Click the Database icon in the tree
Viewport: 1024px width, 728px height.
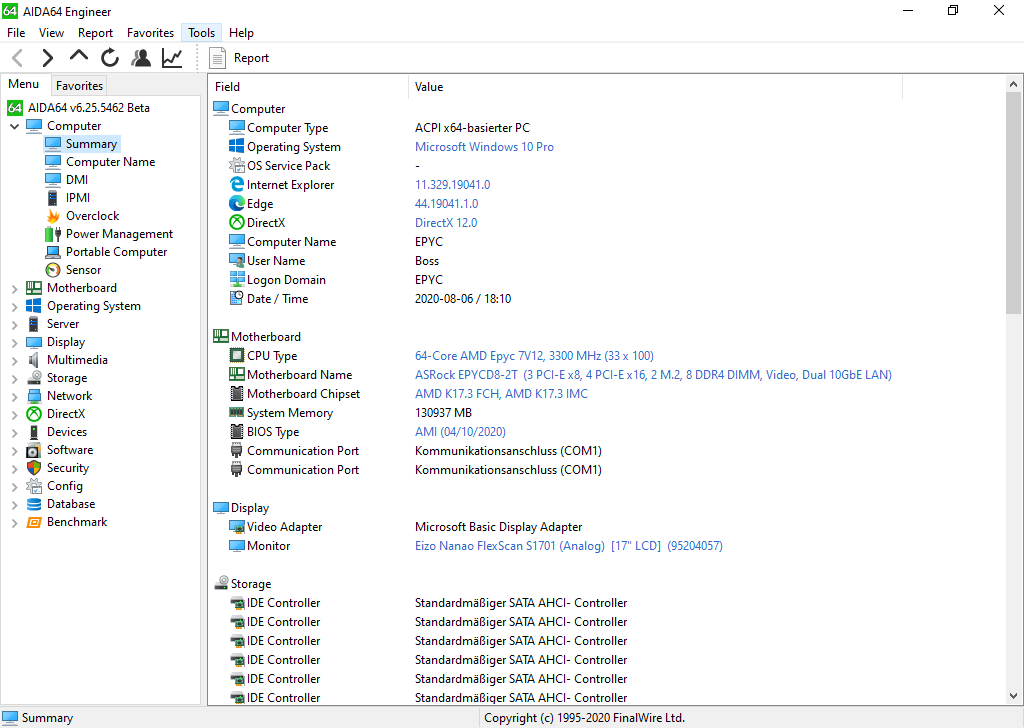pos(34,504)
